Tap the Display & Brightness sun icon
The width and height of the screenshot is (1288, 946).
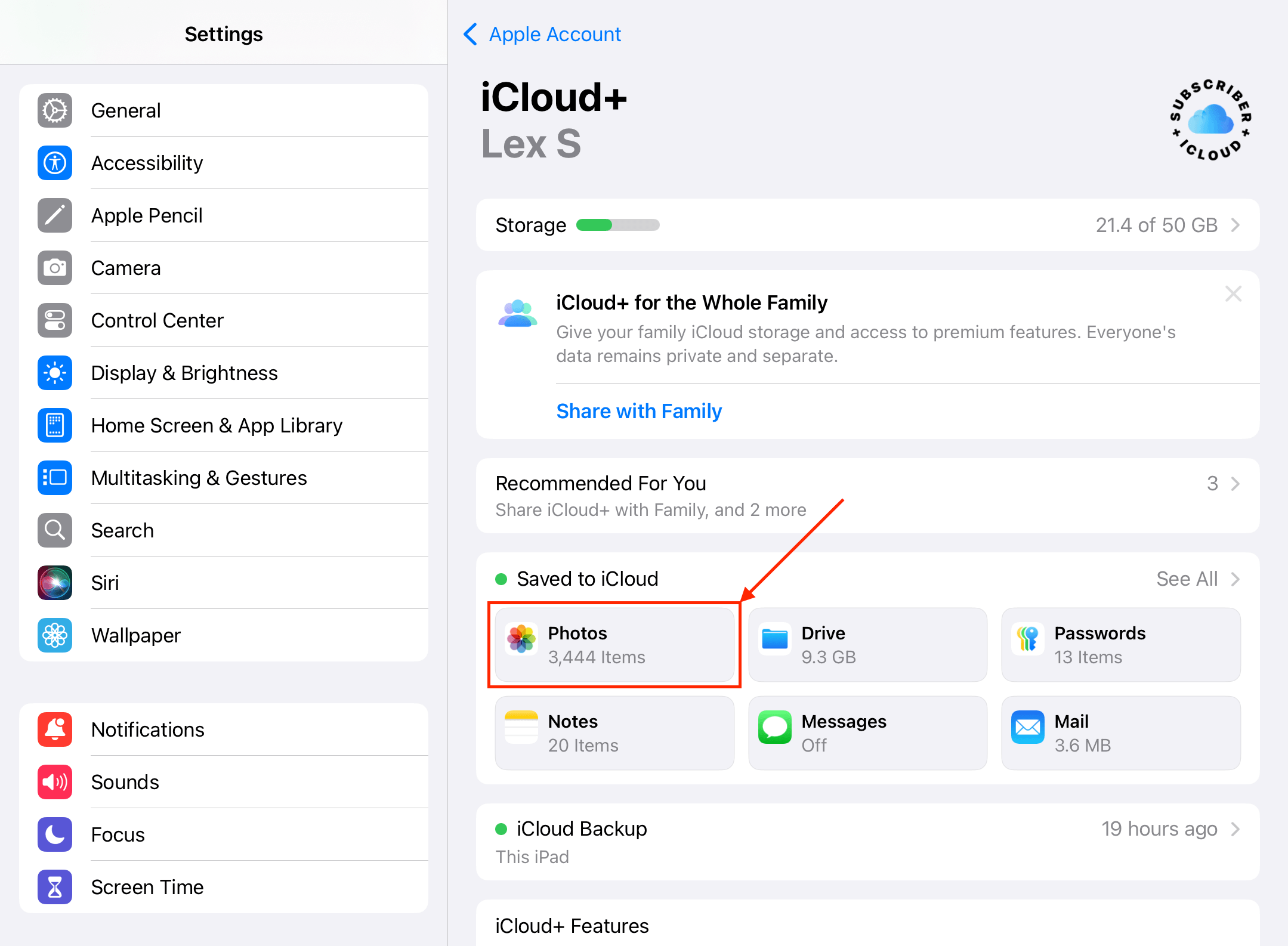click(x=55, y=373)
